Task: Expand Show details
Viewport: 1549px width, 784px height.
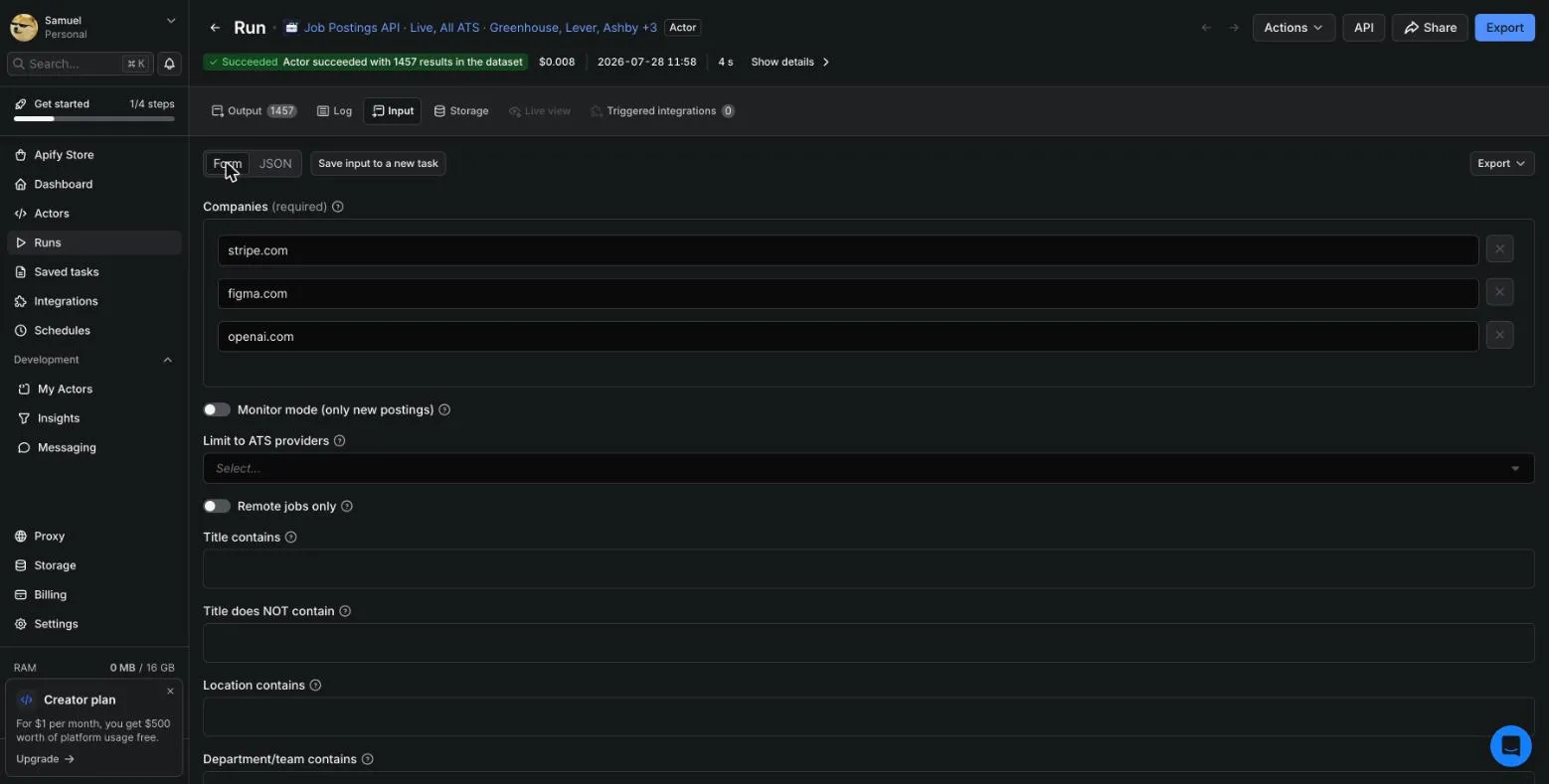Action: pos(790,62)
